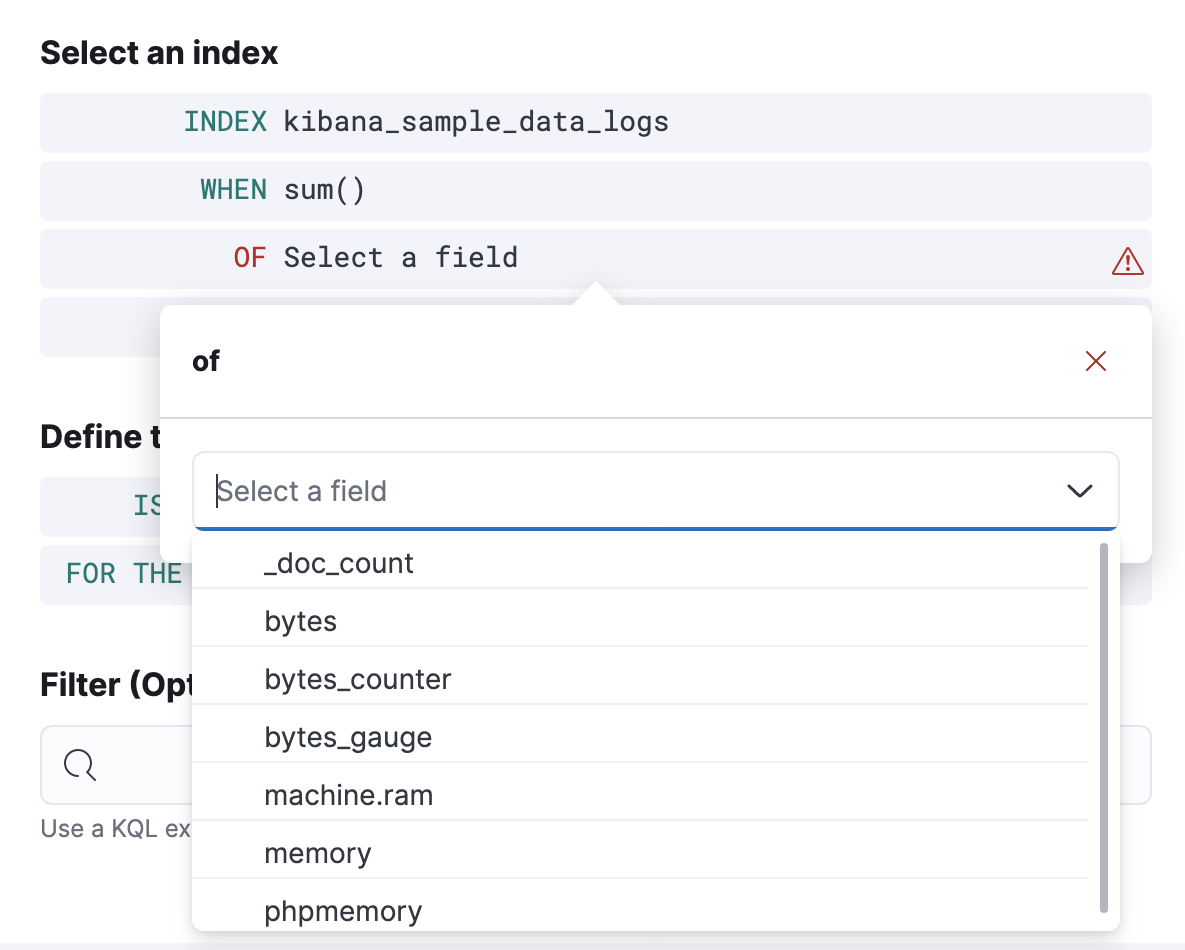
Task: Select the _doc_count field option
Action: pos(339,564)
